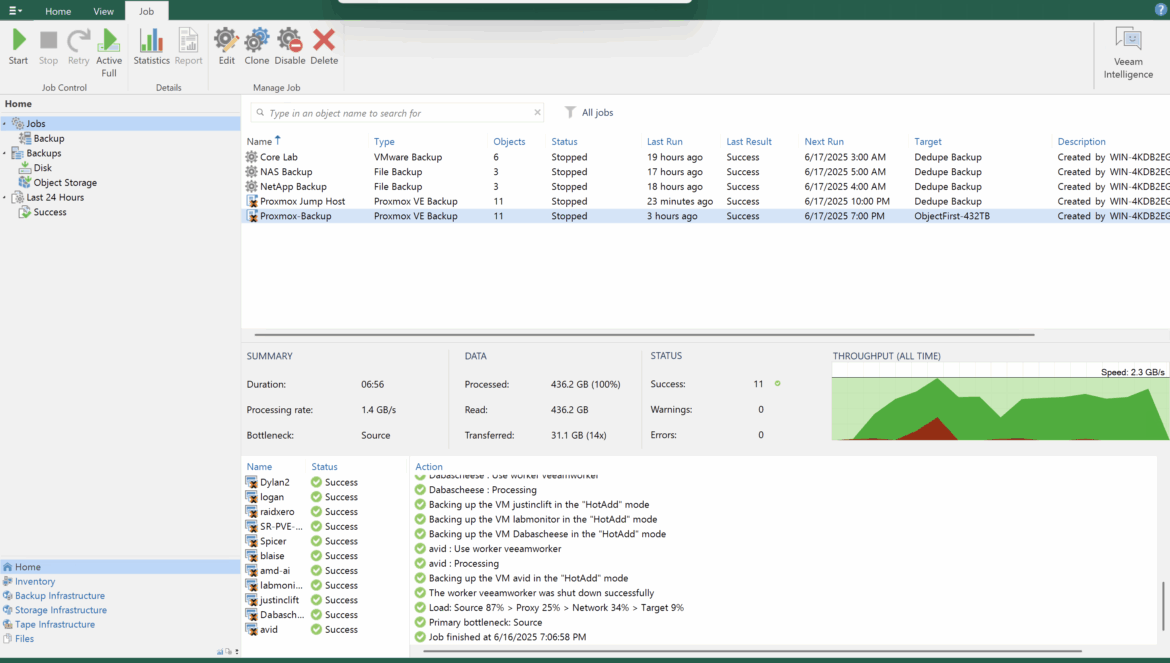Select the raidxero VM row
The image size is (1170, 663).
pos(325,512)
